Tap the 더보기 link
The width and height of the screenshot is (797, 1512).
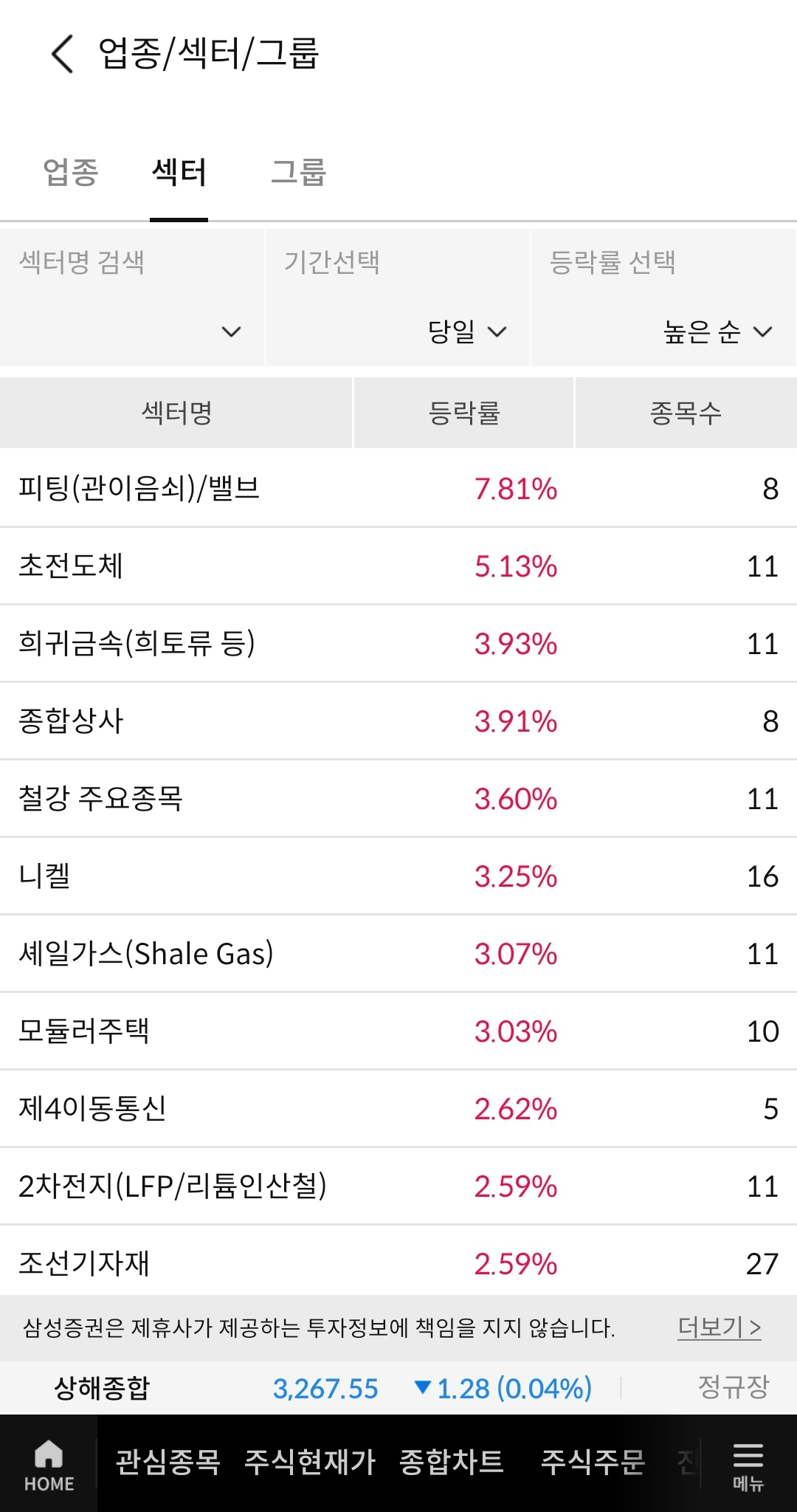point(720,1327)
